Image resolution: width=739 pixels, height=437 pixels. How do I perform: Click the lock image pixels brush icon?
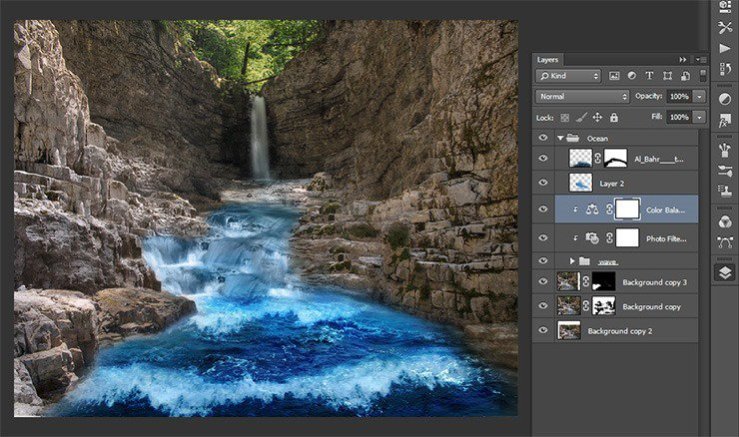581,118
